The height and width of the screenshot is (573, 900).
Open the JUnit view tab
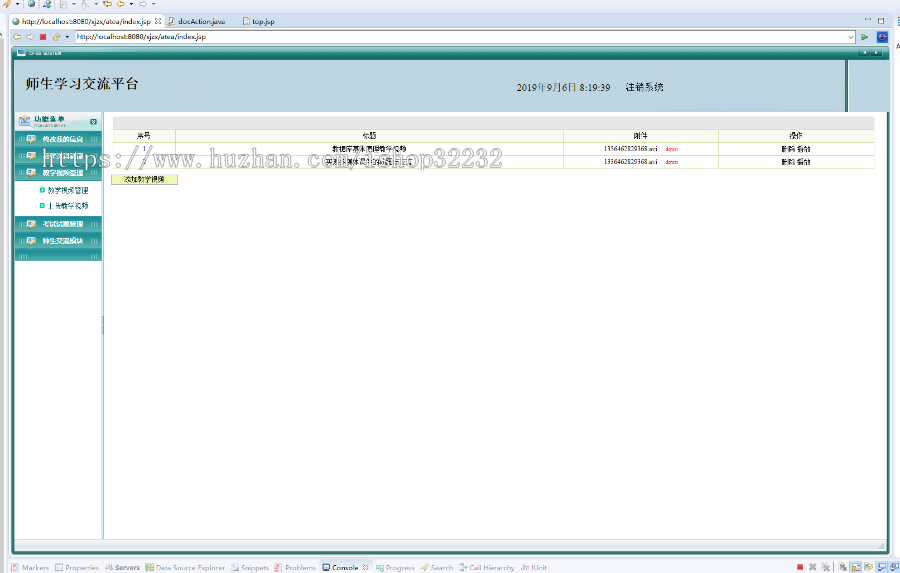click(534, 567)
